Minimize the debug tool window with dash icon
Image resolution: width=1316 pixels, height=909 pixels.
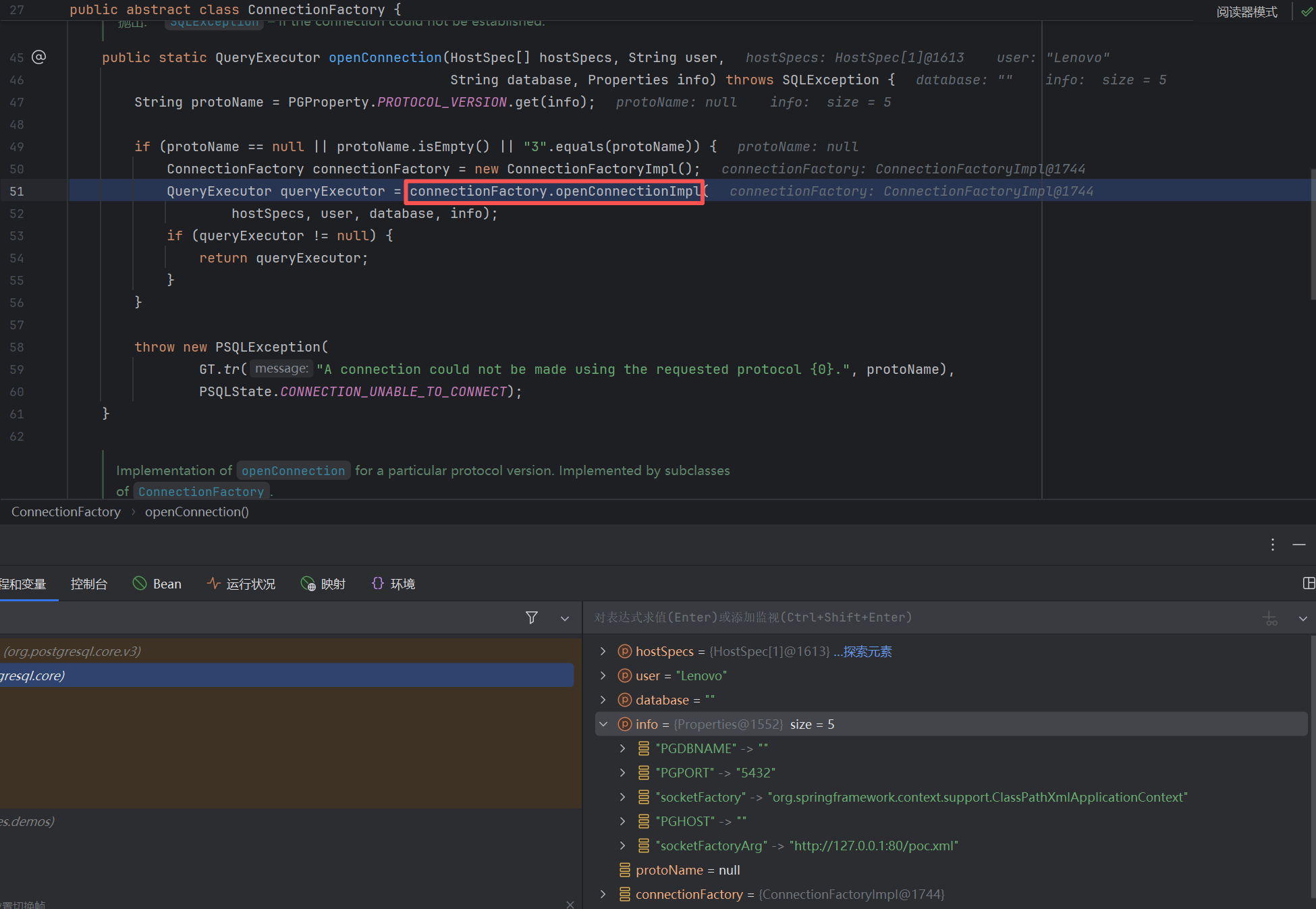tap(1299, 545)
